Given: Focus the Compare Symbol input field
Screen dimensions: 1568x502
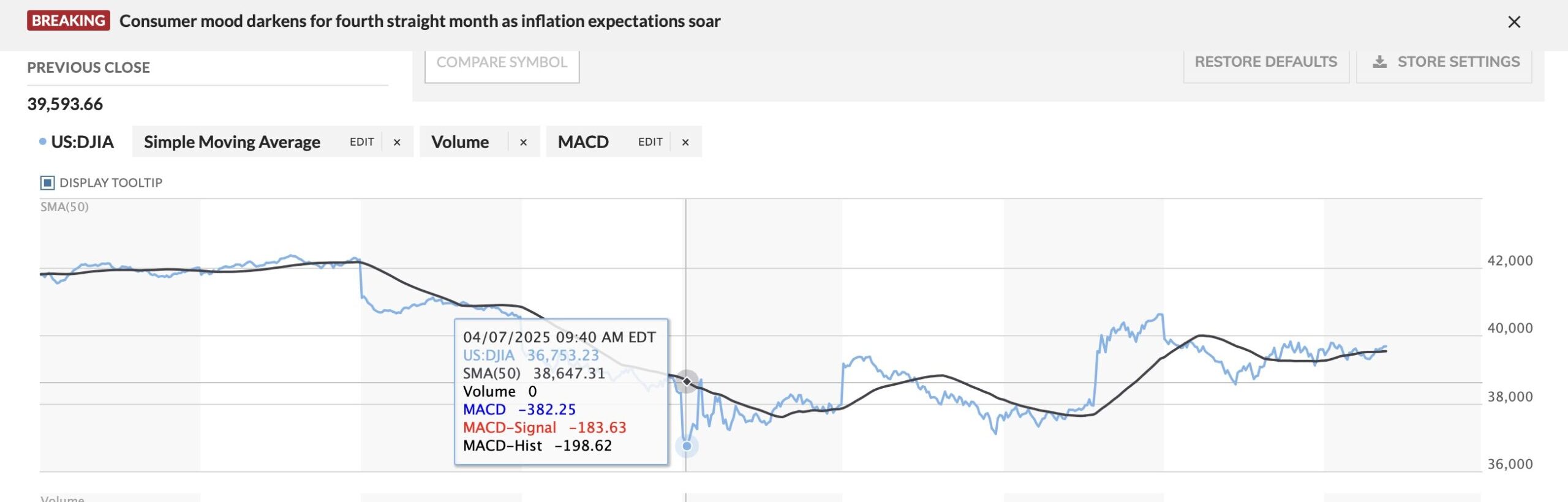Looking at the screenshot, I should [502, 62].
